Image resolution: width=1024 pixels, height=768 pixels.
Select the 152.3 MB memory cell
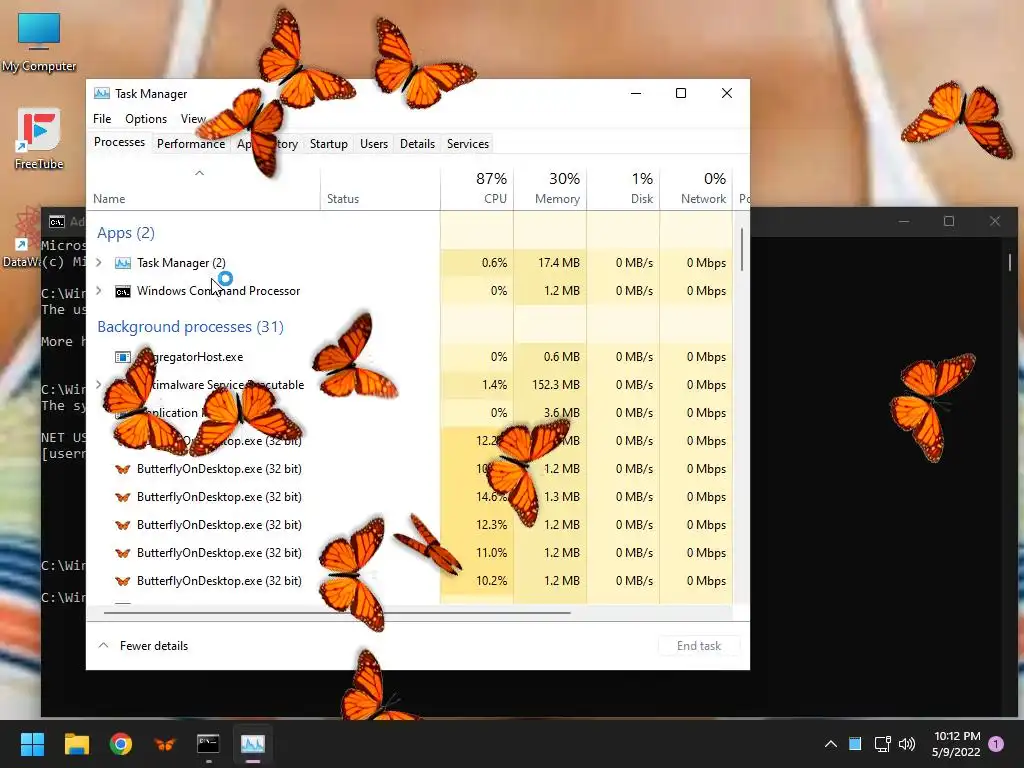click(x=550, y=385)
